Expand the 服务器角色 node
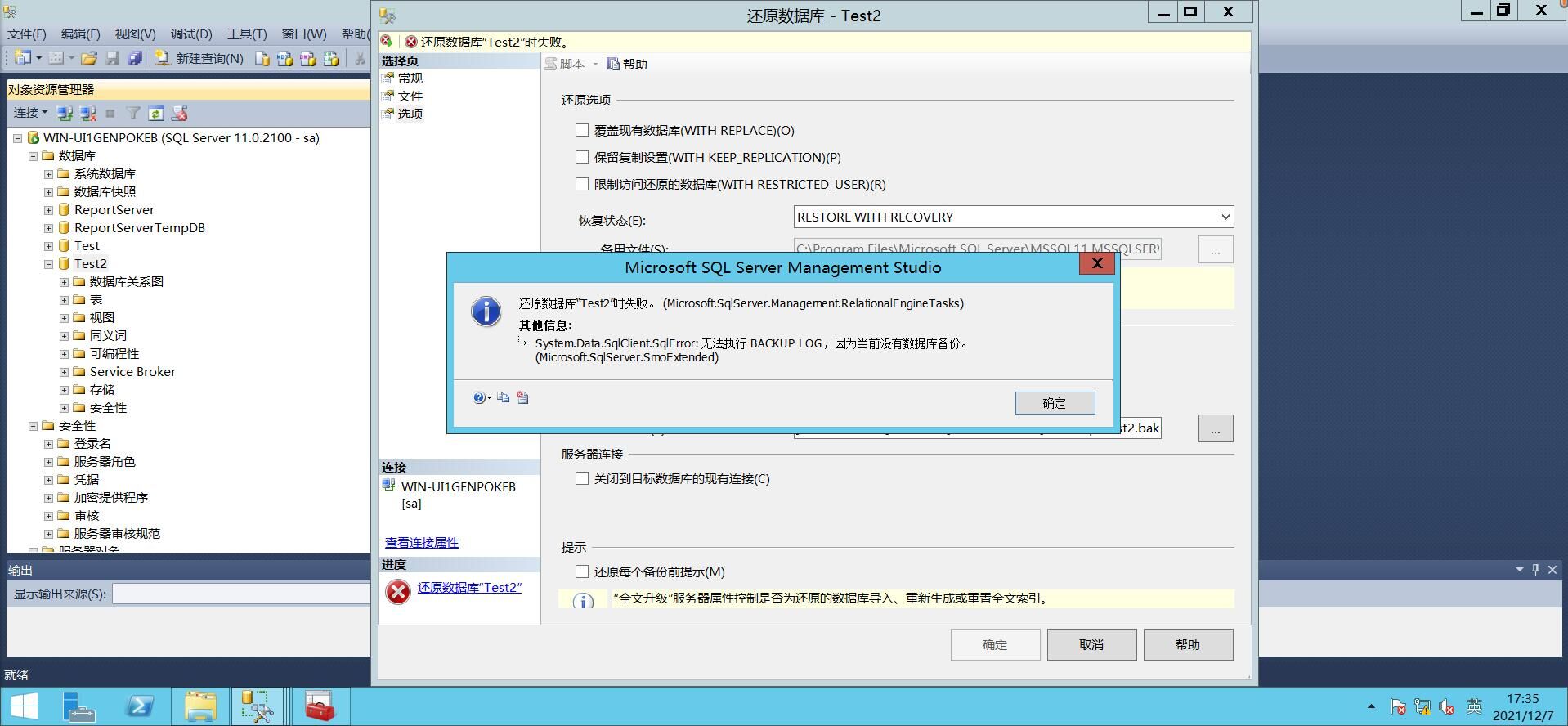Image resolution: width=1568 pixels, height=726 pixels. pyautogui.click(x=48, y=462)
